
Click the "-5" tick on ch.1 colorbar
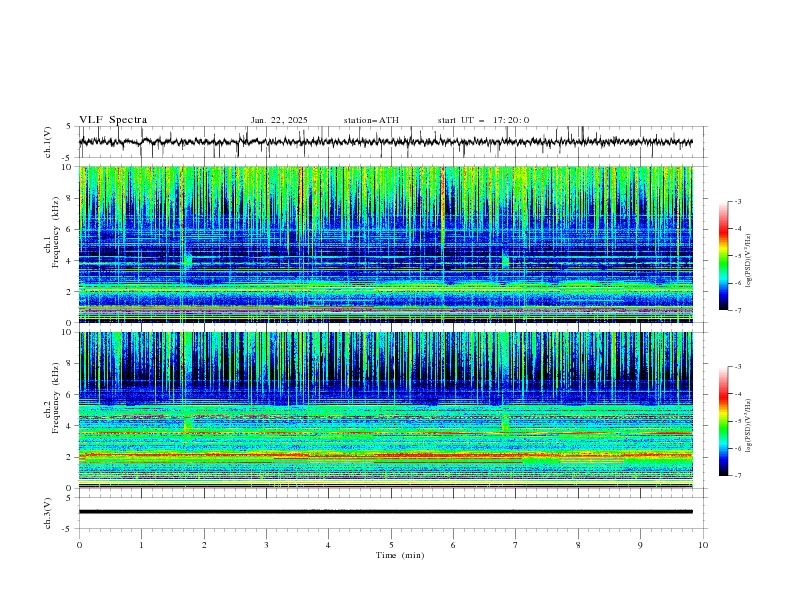[x=737, y=256]
